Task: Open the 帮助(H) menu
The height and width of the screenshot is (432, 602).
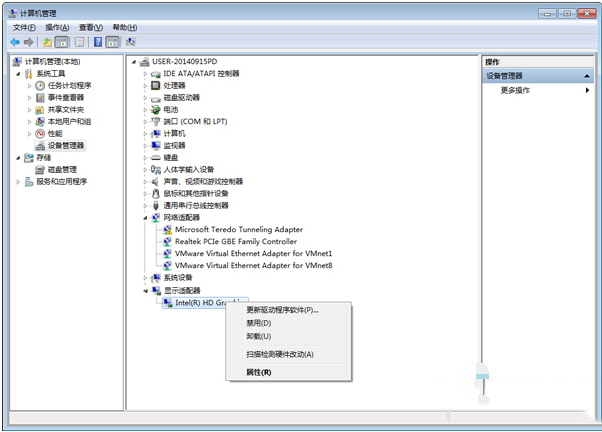Action: [125, 28]
